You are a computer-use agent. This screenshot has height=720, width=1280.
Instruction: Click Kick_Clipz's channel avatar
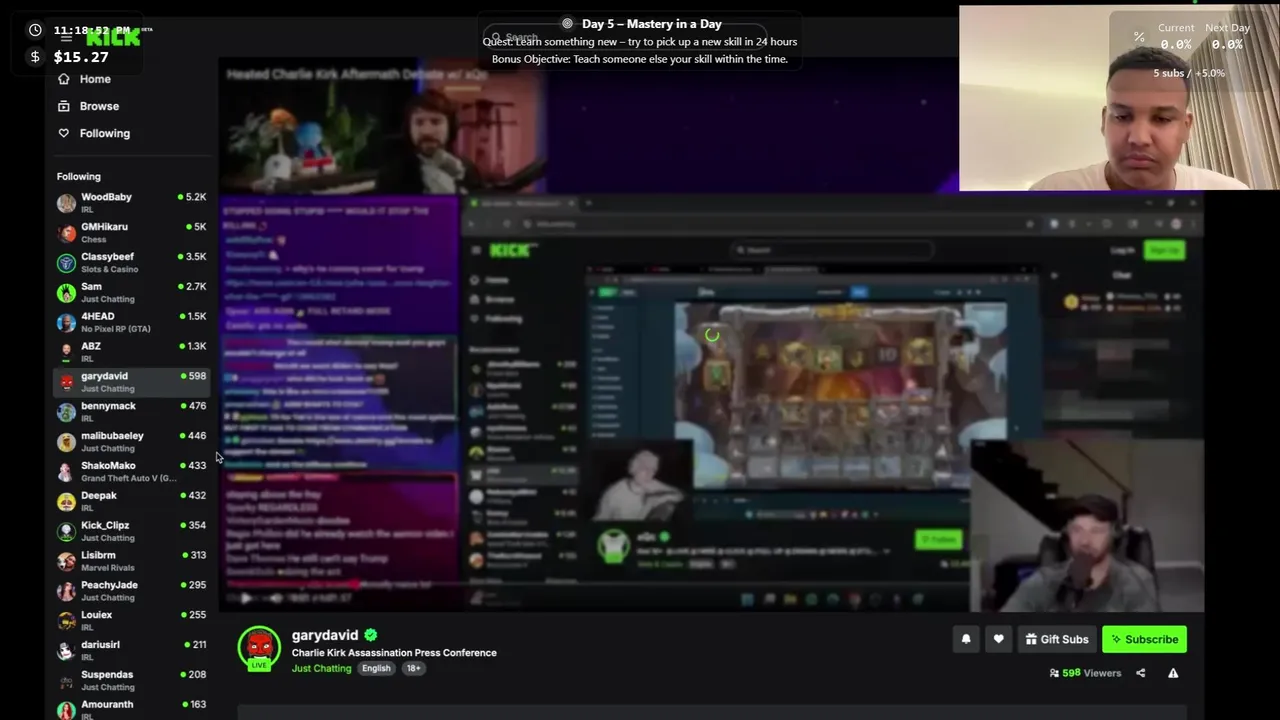click(x=66, y=531)
